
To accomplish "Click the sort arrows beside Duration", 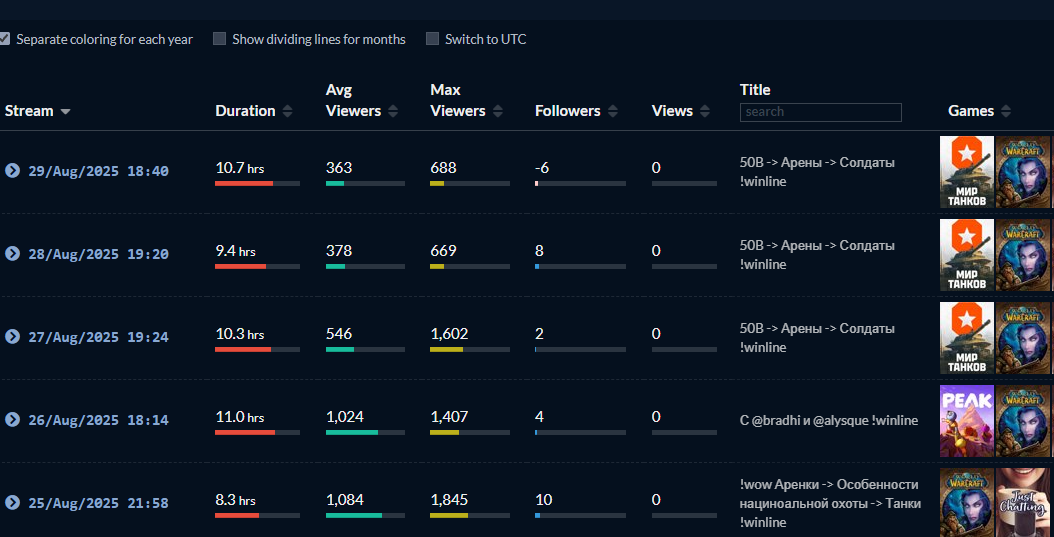I will [x=288, y=111].
